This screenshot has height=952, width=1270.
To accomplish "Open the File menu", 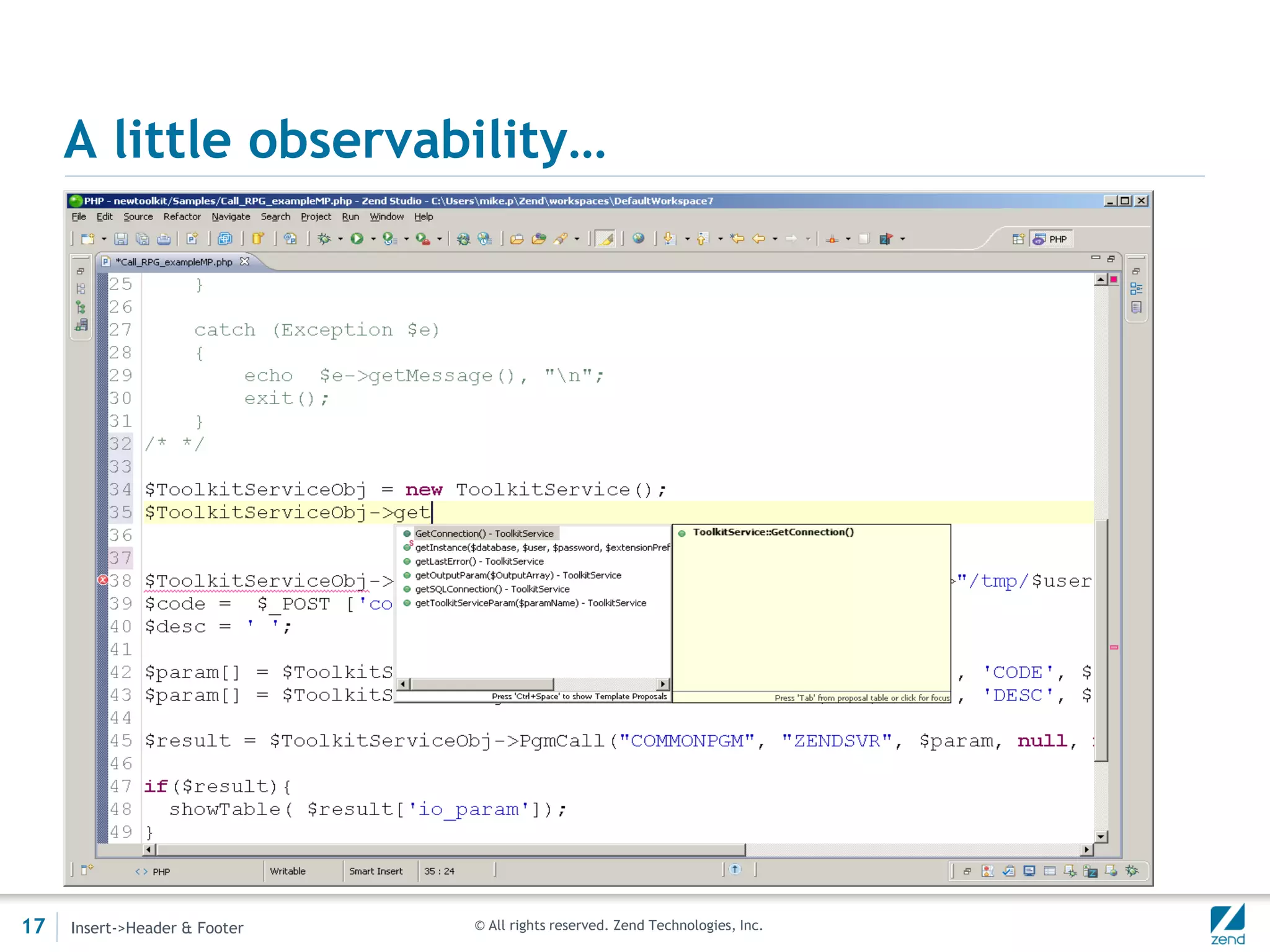I will click(x=79, y=217).
